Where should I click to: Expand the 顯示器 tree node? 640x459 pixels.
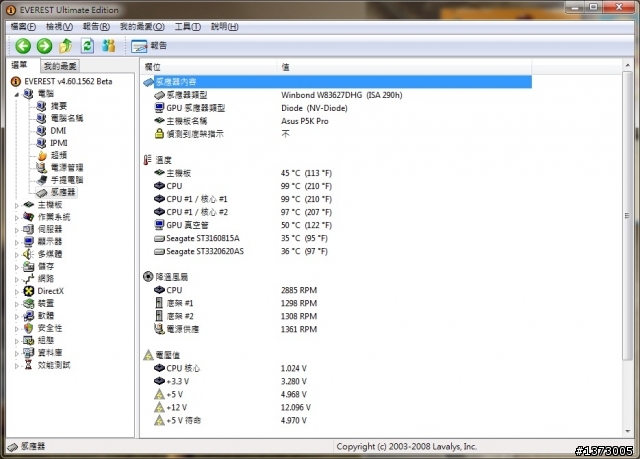[x=17, y=242]
